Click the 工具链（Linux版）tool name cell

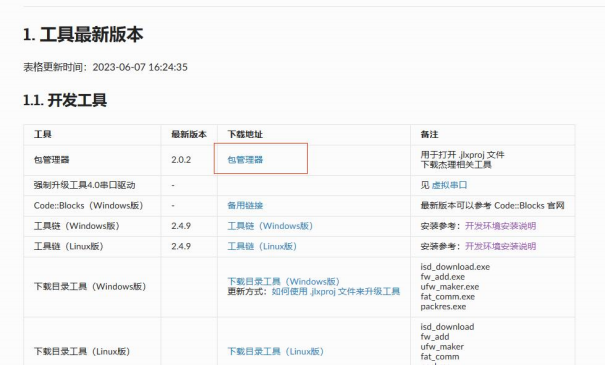tap(68, 247)
